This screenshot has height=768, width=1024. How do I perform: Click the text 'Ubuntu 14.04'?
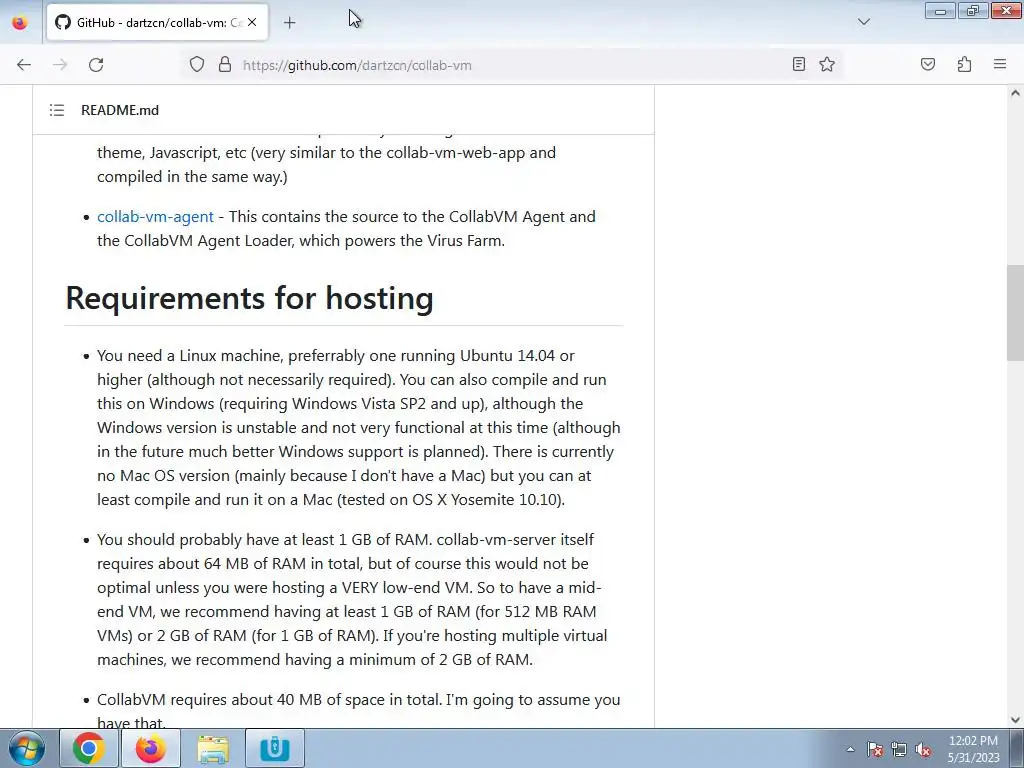[507, 356]
